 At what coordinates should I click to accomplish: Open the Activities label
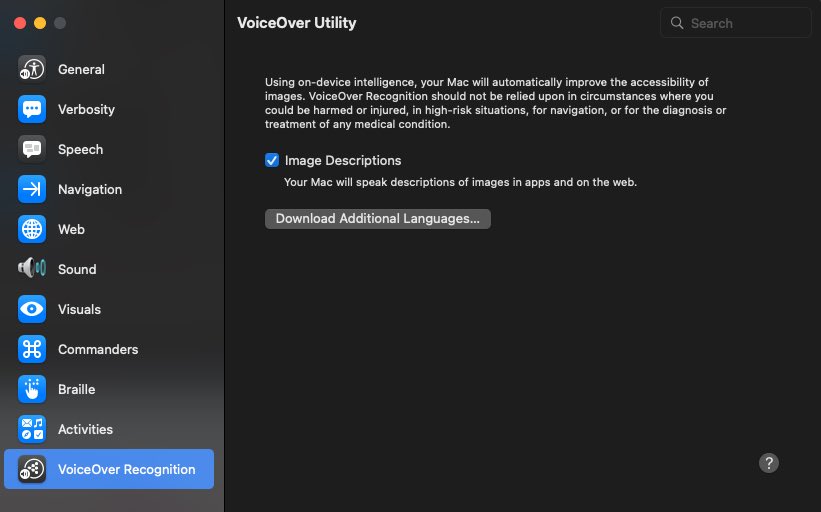[85, 429]
